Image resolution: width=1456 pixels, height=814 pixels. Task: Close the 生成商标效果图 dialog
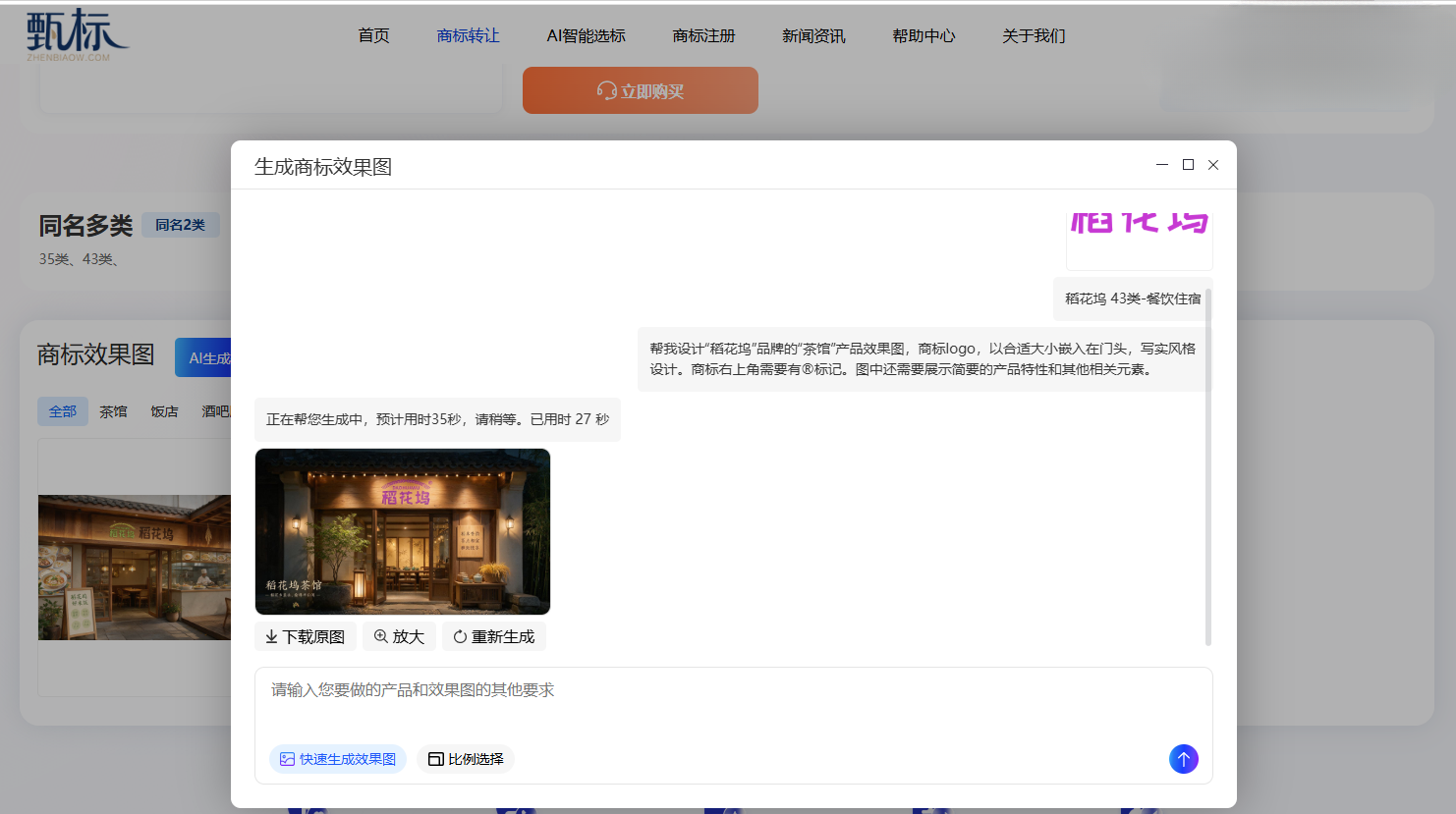[1213, 165]
